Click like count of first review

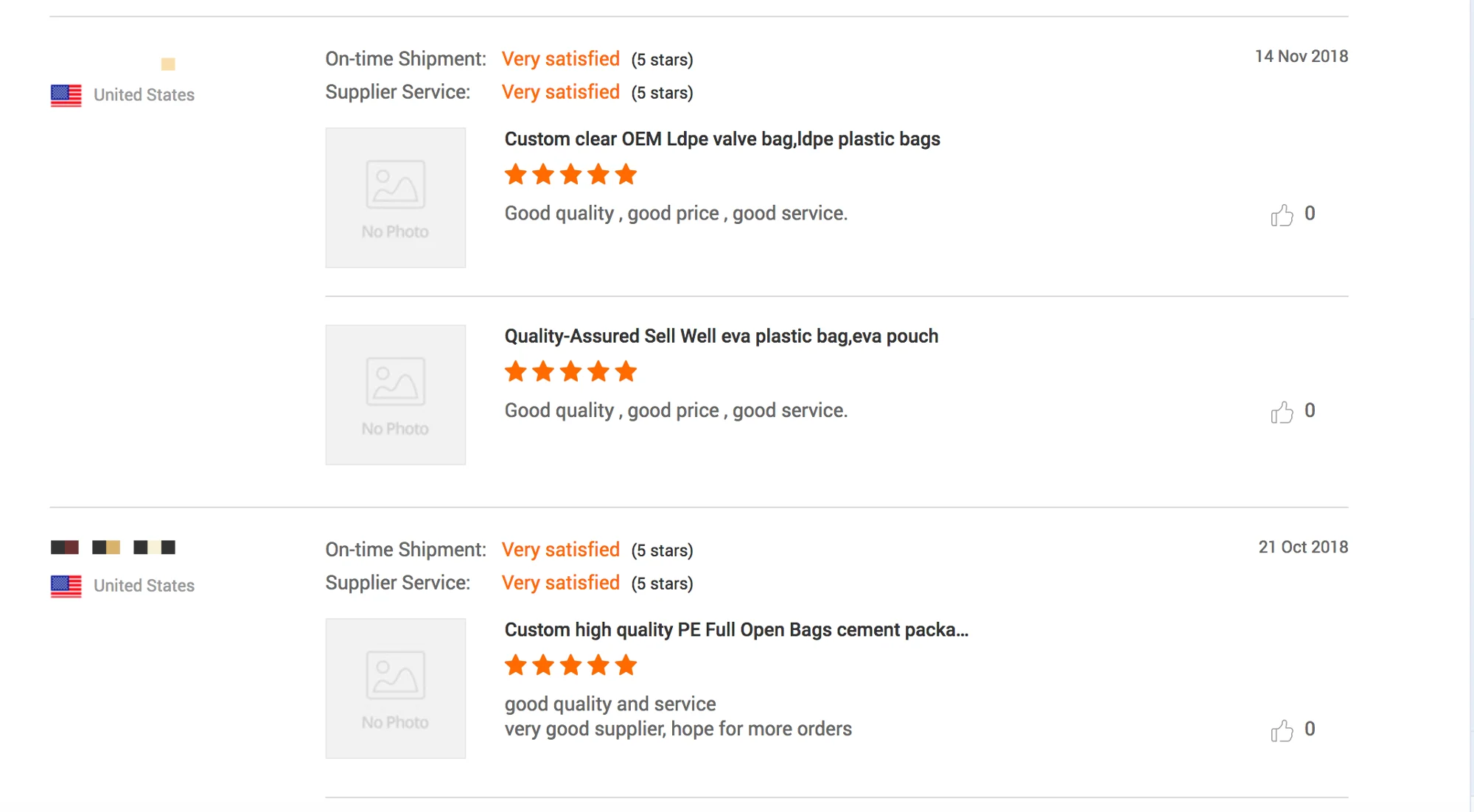tap(1310, 214)
